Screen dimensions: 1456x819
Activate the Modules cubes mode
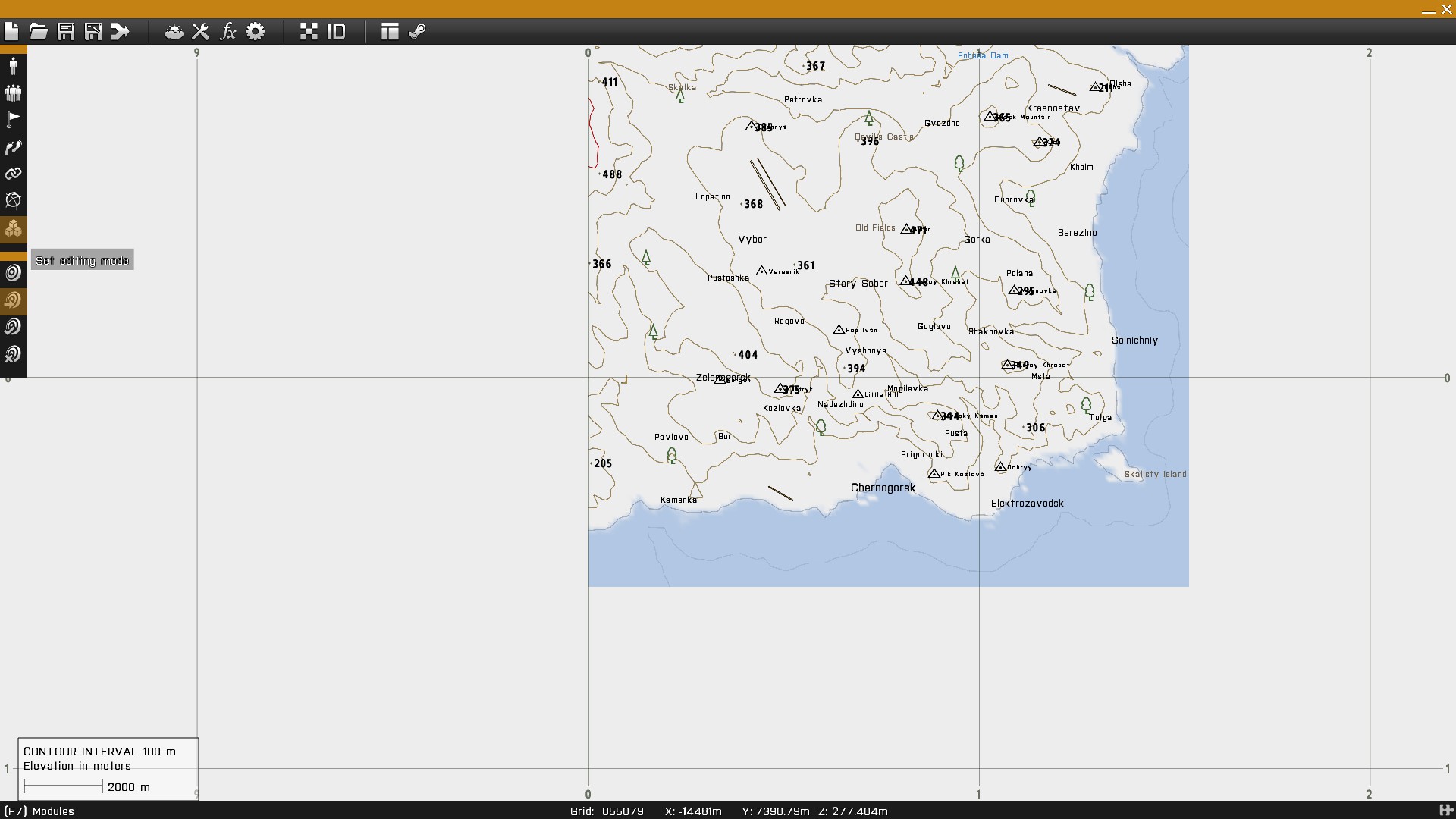pyautogui.click(x=13, y=228)
